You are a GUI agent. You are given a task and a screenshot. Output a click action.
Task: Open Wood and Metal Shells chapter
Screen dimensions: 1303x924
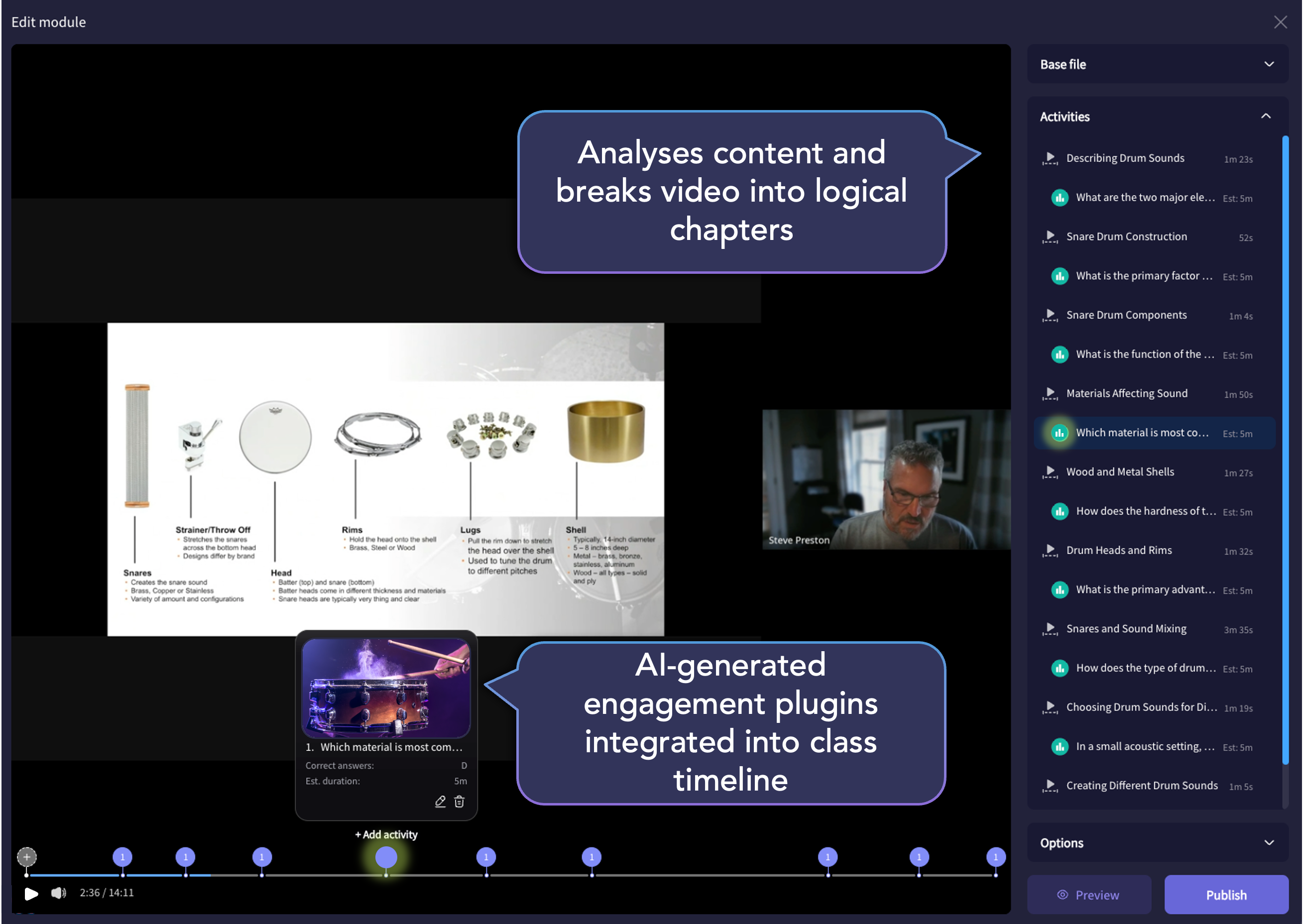pyautogui.click(x=1154, y=472)
